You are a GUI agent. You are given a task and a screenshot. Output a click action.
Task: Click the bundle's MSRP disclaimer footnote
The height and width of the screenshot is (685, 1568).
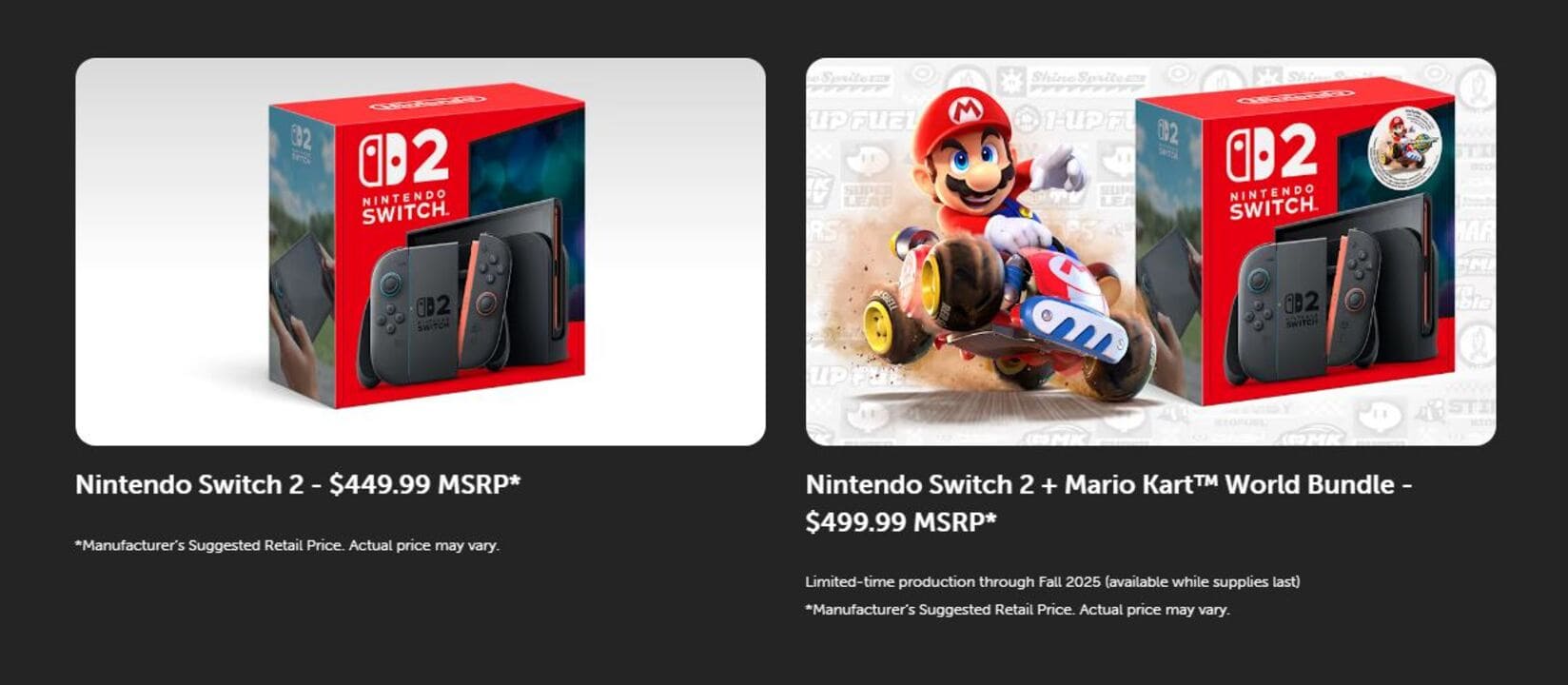click(1017, 609)
